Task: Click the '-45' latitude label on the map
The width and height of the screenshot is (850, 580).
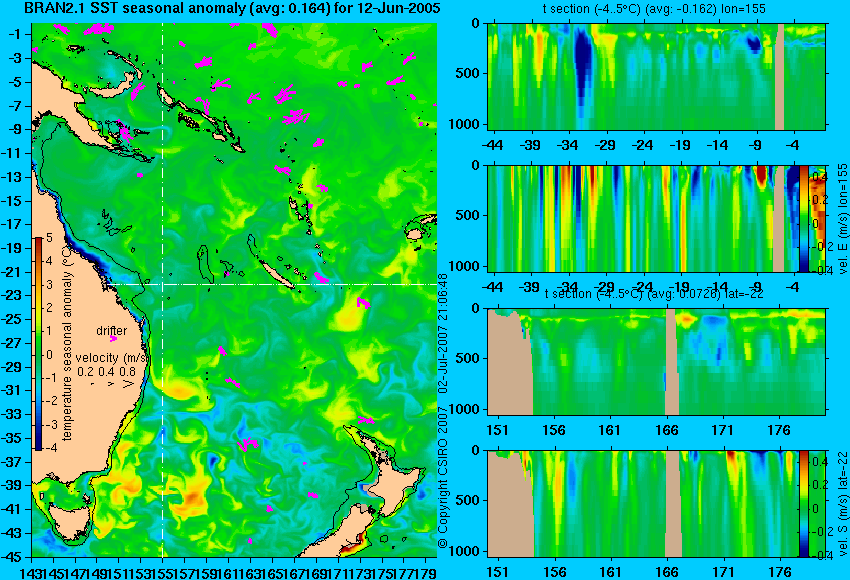Action: [12, 557]
